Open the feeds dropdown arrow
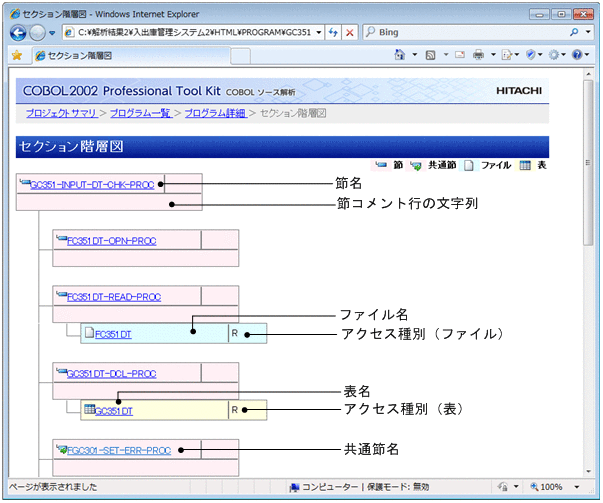The height and width of the screenshot is (503, 603). (x=446, y=55)
